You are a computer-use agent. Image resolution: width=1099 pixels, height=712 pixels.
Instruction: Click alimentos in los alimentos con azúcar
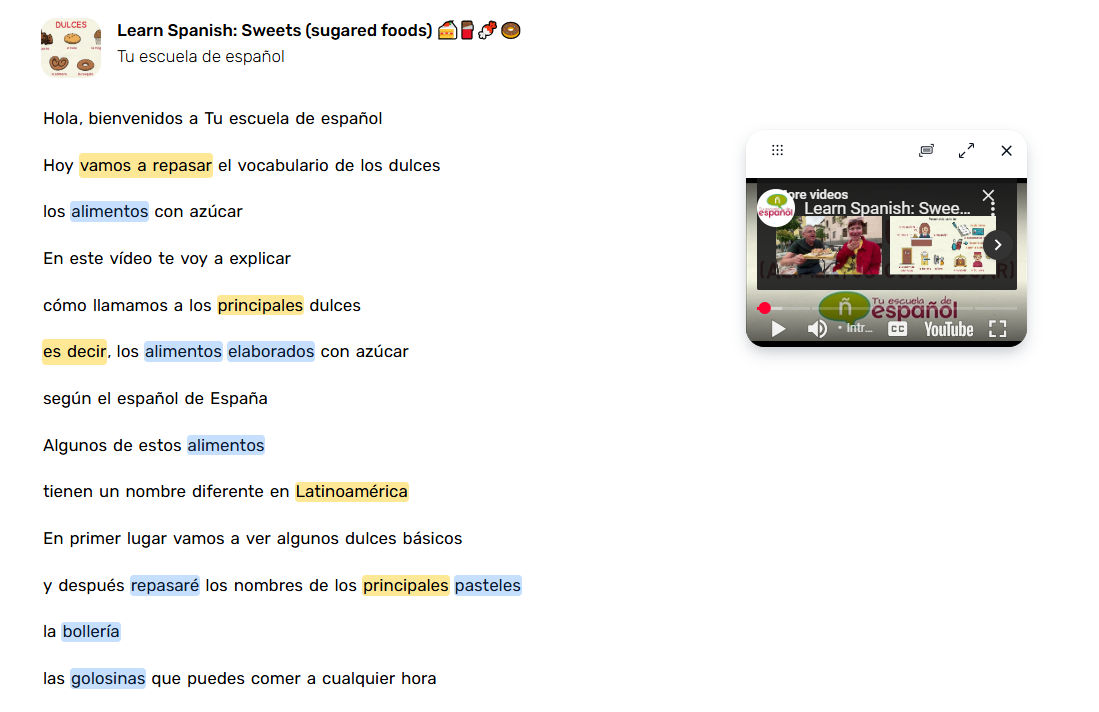(x=109, y=212)
